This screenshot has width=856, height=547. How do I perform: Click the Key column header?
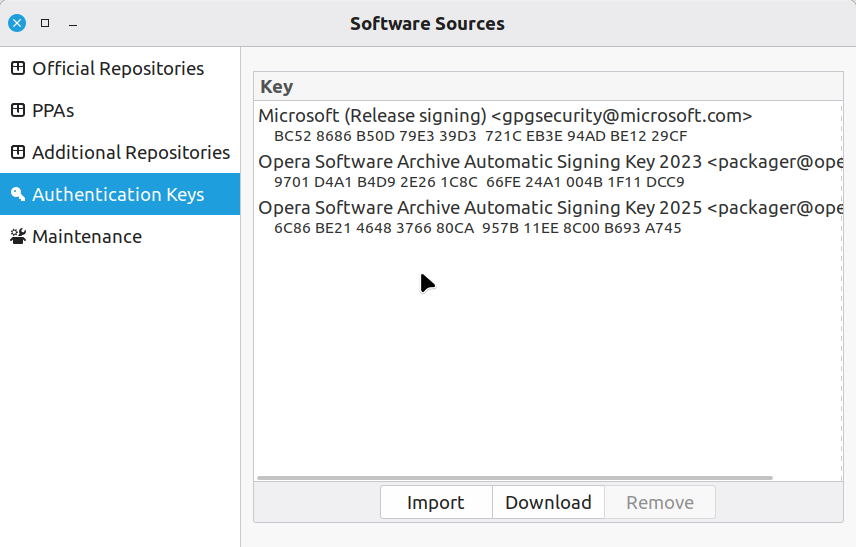tap(548, 86)
